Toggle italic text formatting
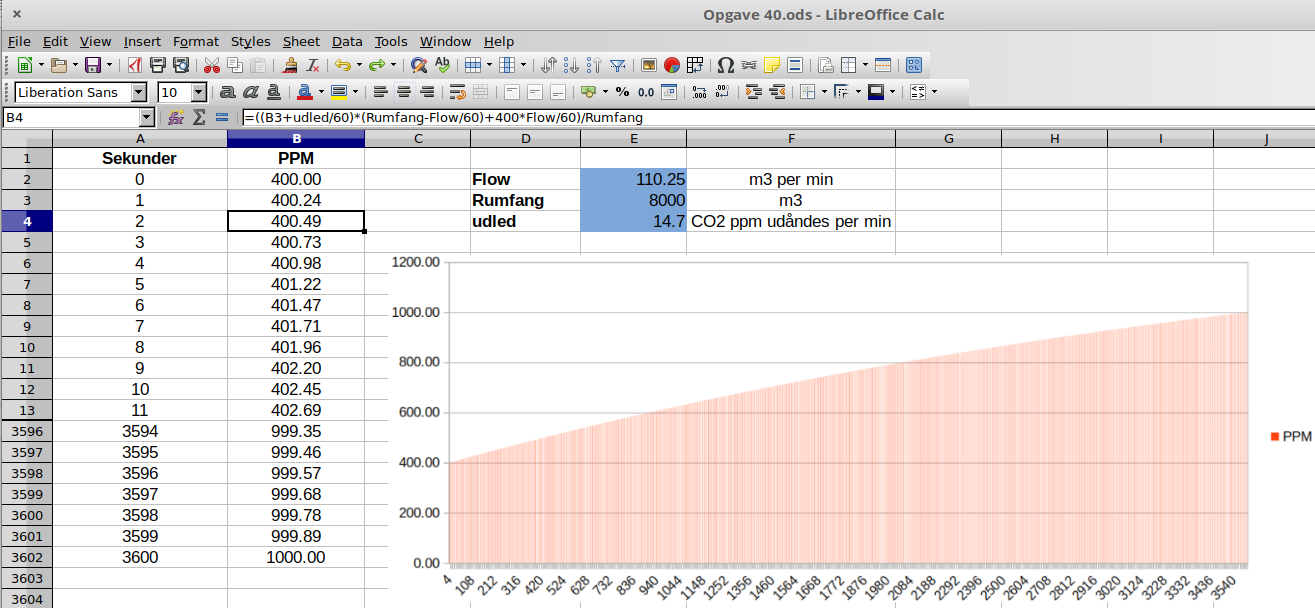1315x608 pixels. click(x=249, y=92)
